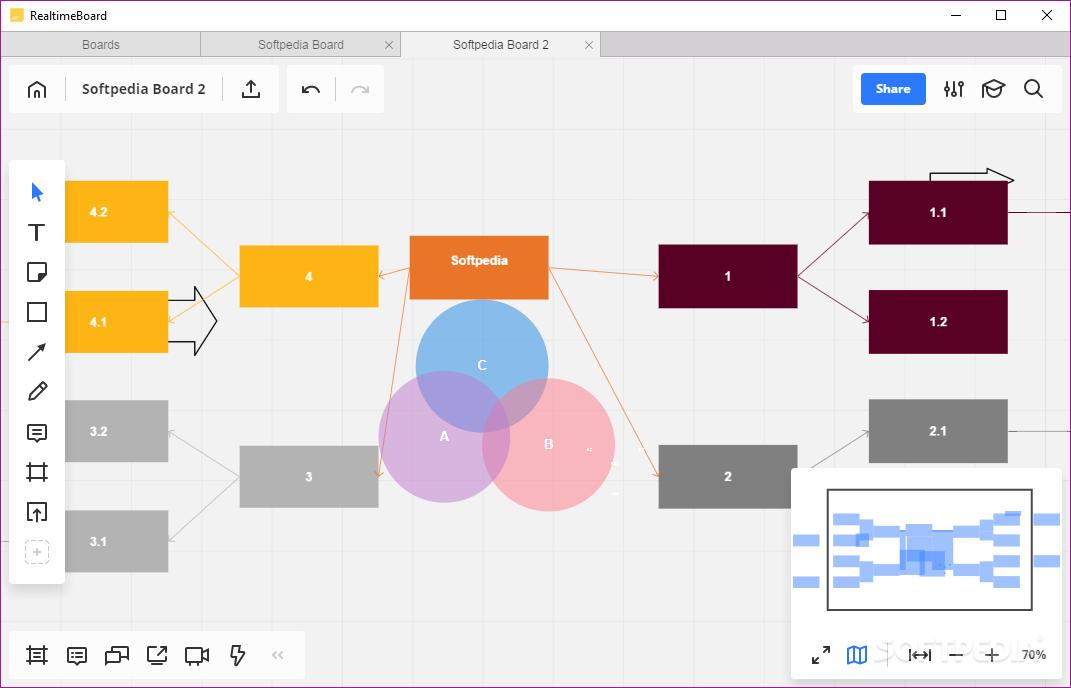Screen dimensions: 1071x688
Task: Click the 70% zoom level
Action: (1033, 655)
